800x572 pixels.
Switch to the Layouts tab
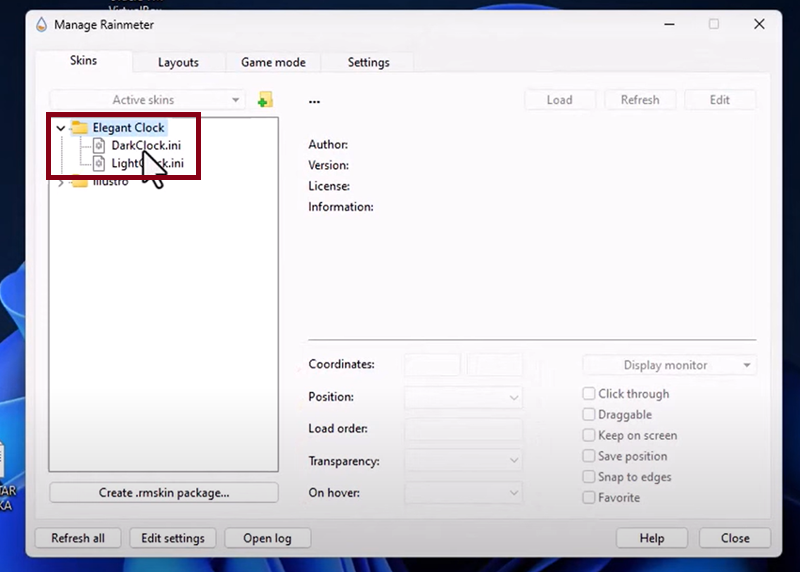178,62
